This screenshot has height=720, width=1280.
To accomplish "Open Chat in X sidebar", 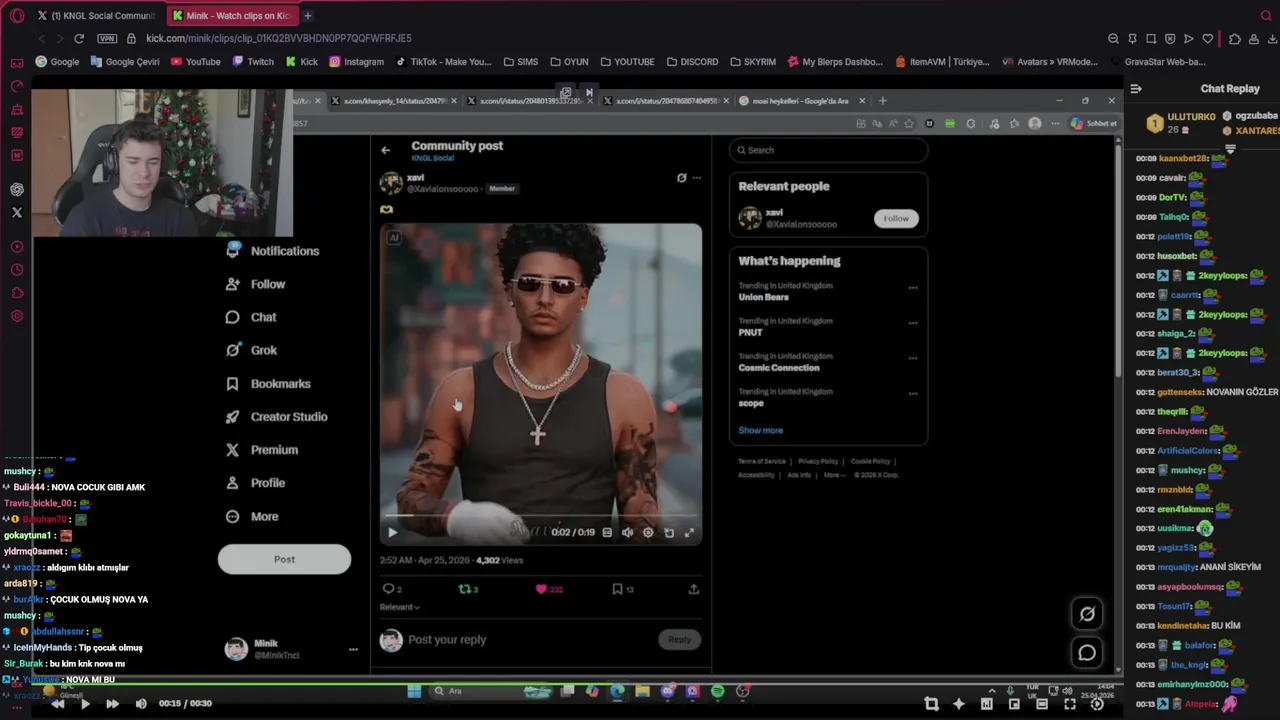I will point(251,317).
